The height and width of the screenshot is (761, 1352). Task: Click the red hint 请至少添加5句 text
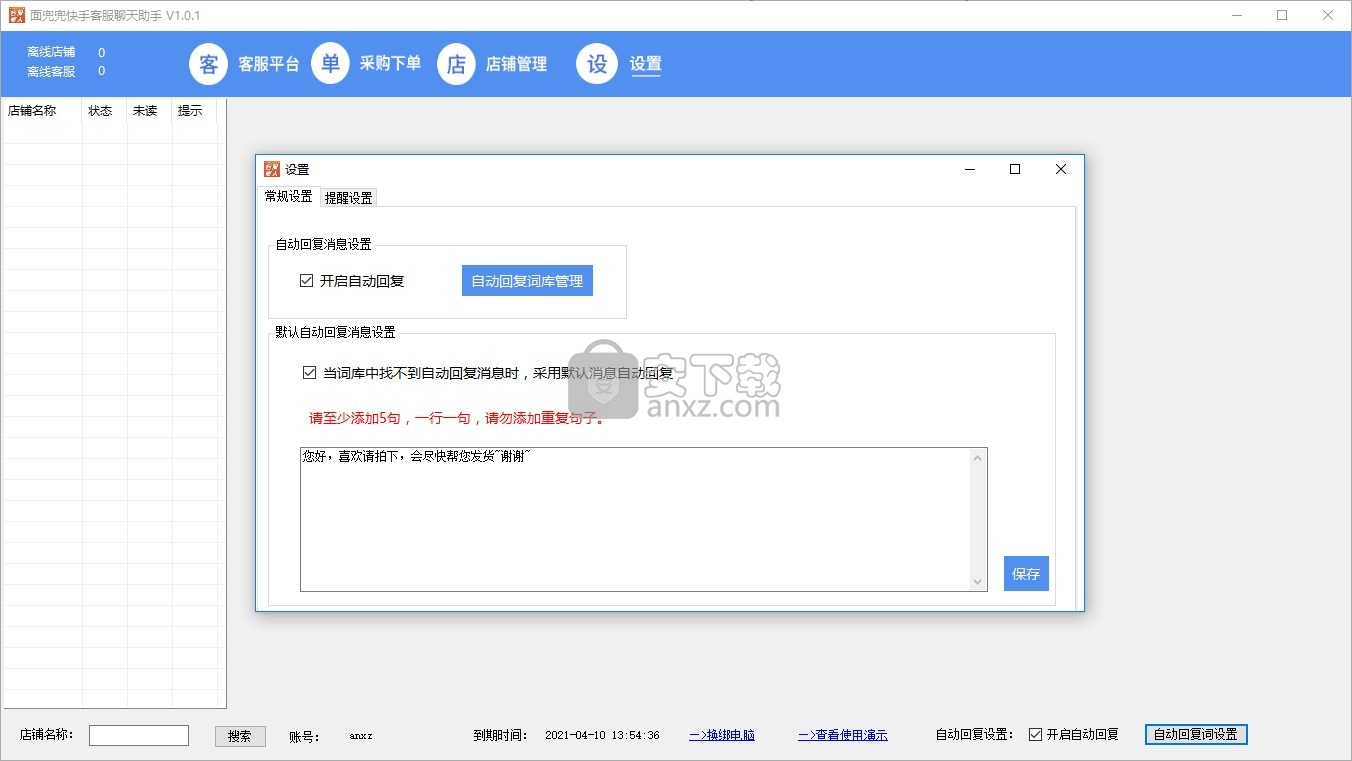(x=458, y=418)
